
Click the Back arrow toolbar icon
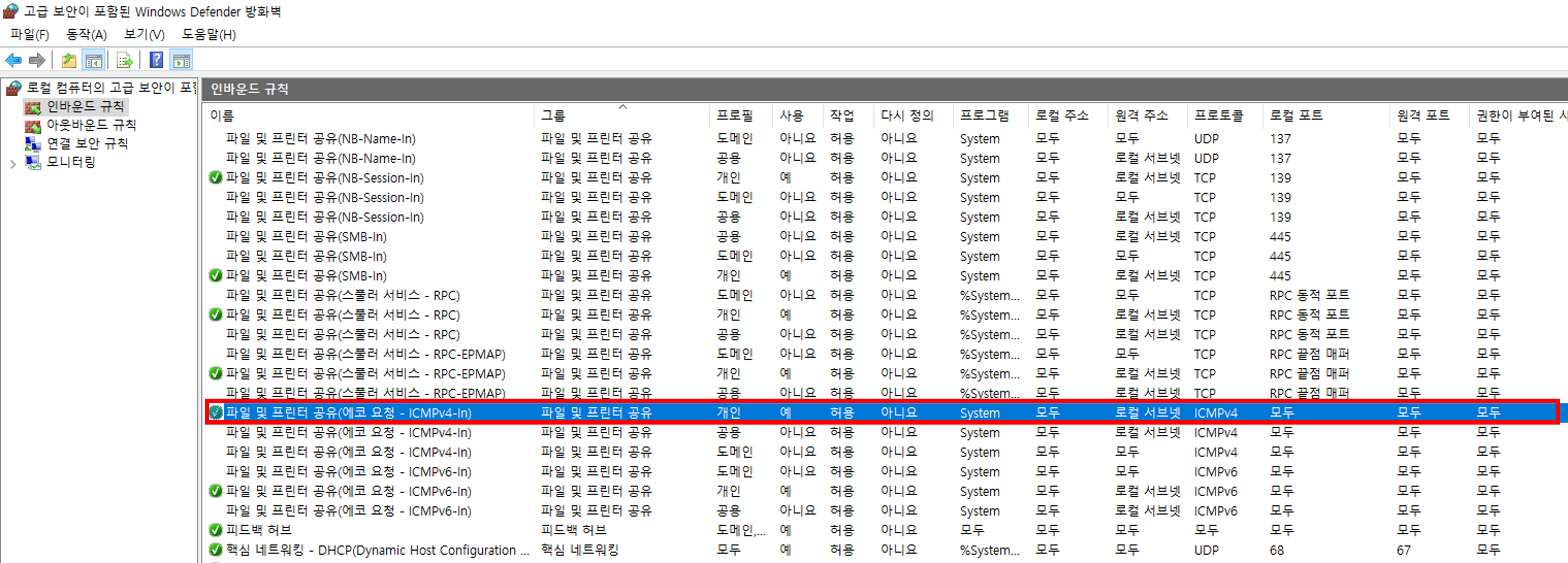13,60
